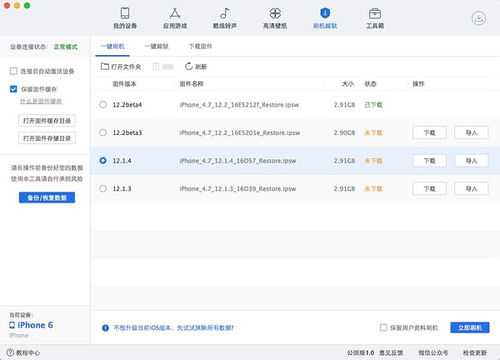The height and width of the screenshot is (360, 500).
Task: Open the My Device phone icon
Action: tap(125, 13)
